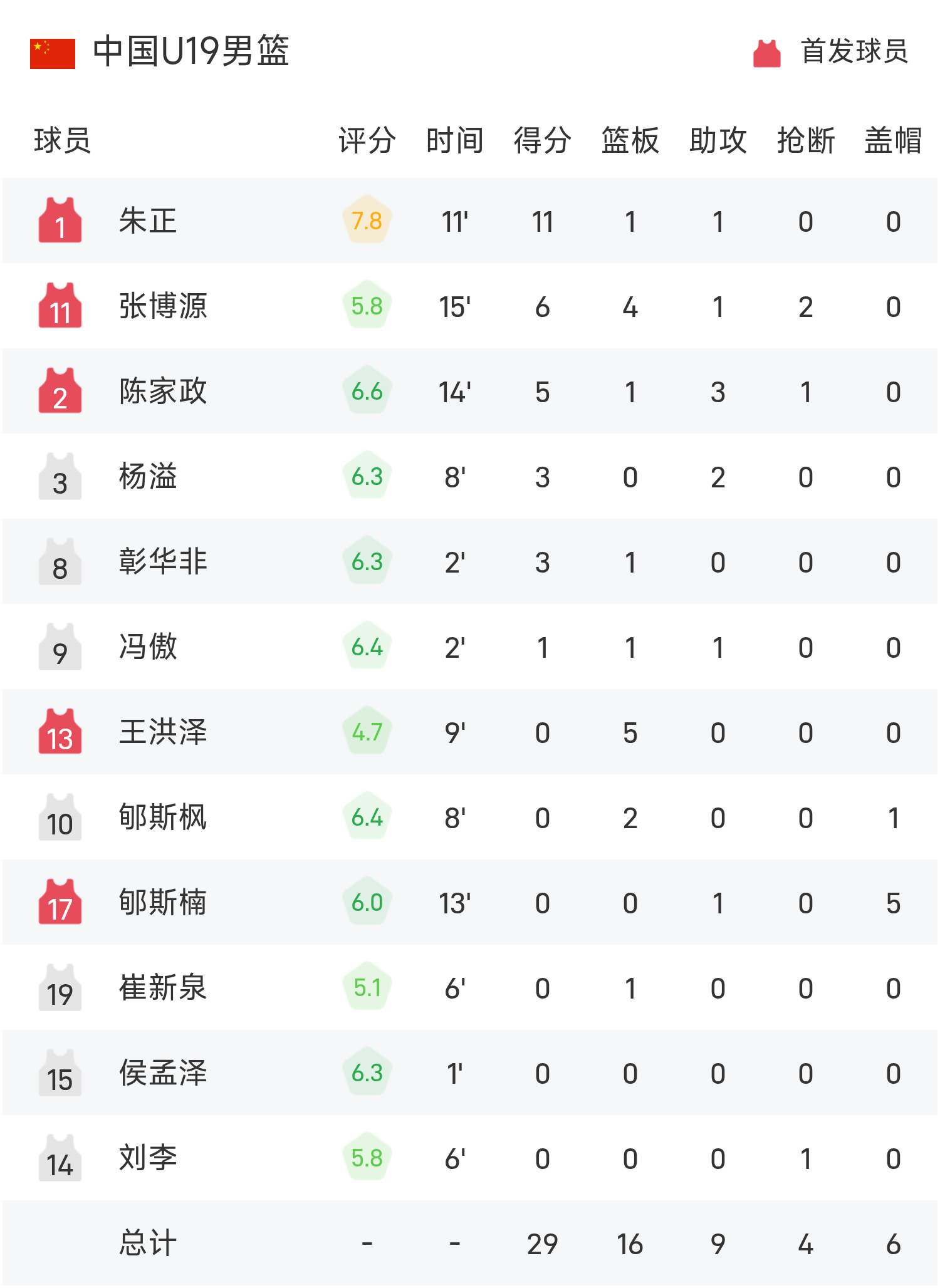Click the 评分 column header
Viewport: 940px width, 1288px height.
[367, 140]
